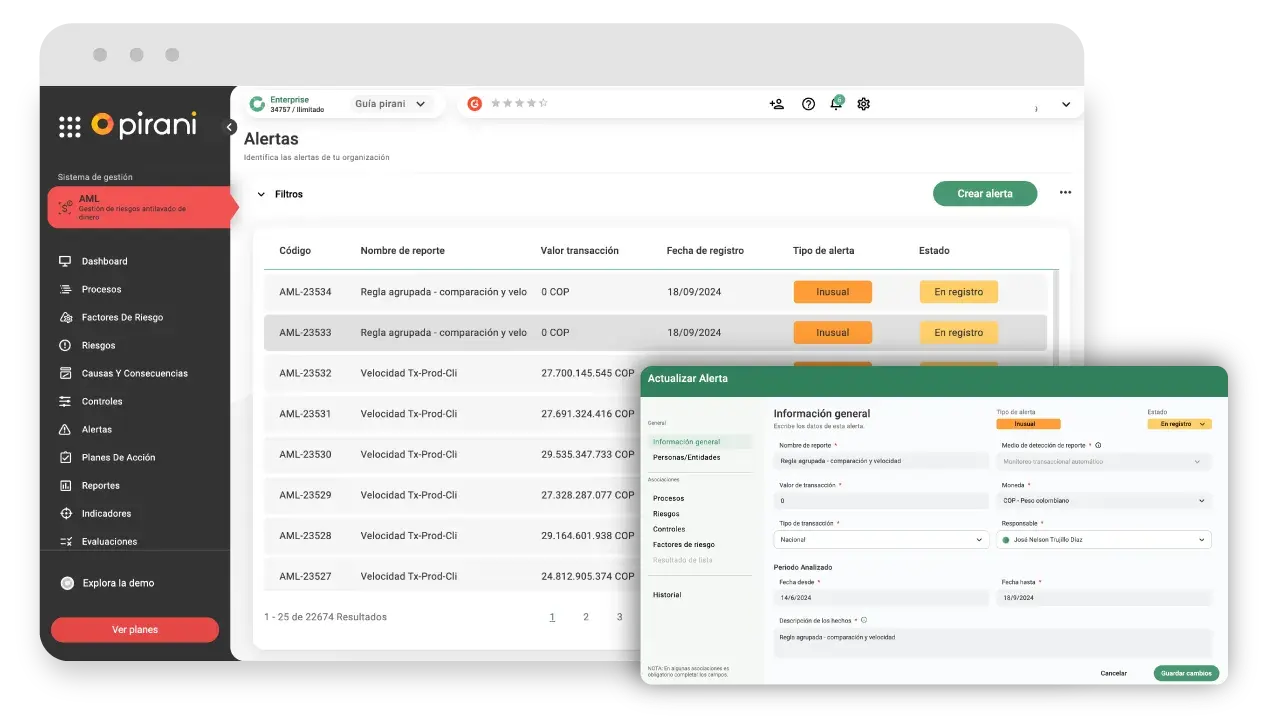Open the settings gear icon
This screenshot has height=720, width=1280.
click(x=864, y=104)
